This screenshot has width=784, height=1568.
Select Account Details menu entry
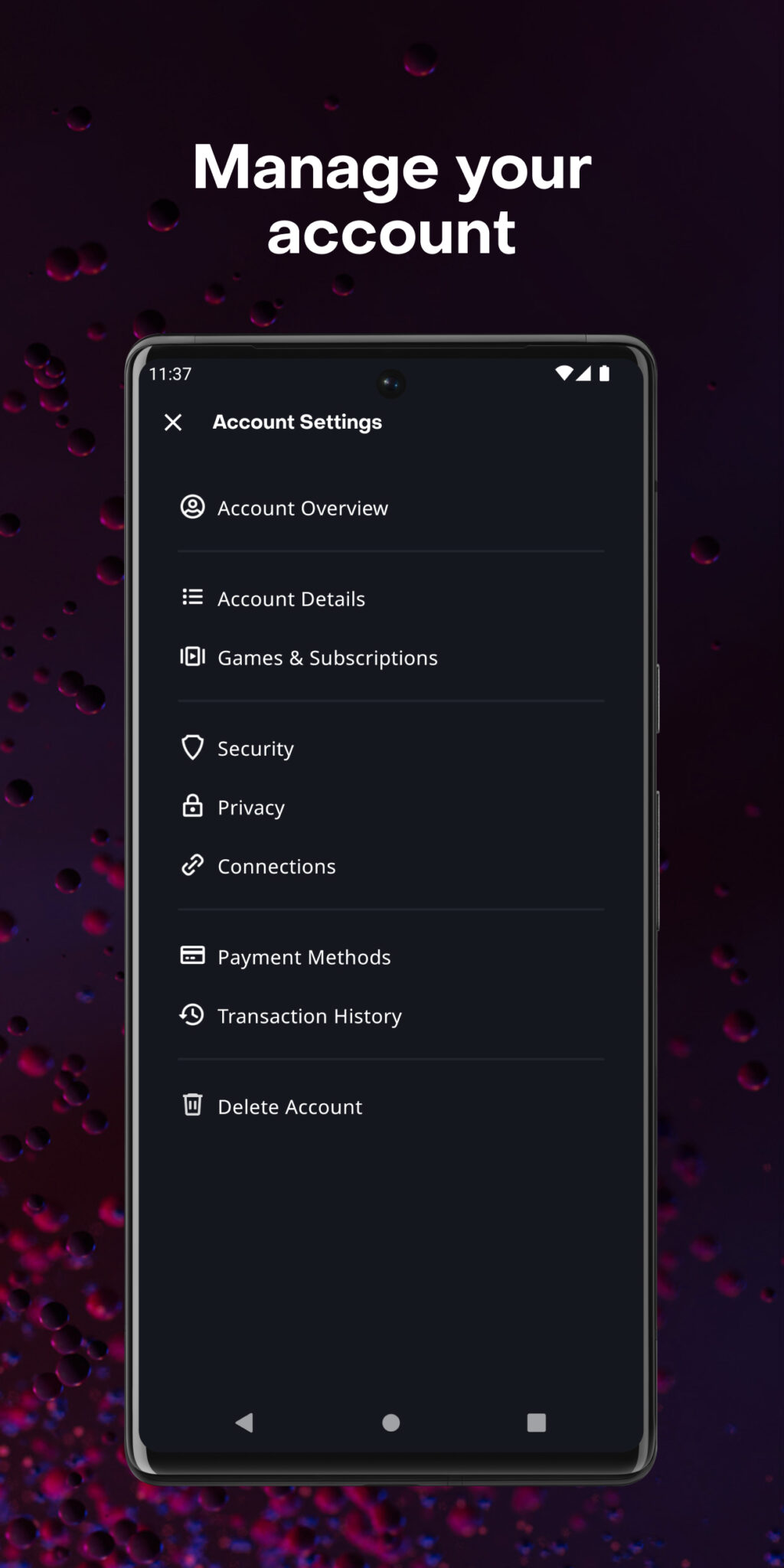click(291, 599)
